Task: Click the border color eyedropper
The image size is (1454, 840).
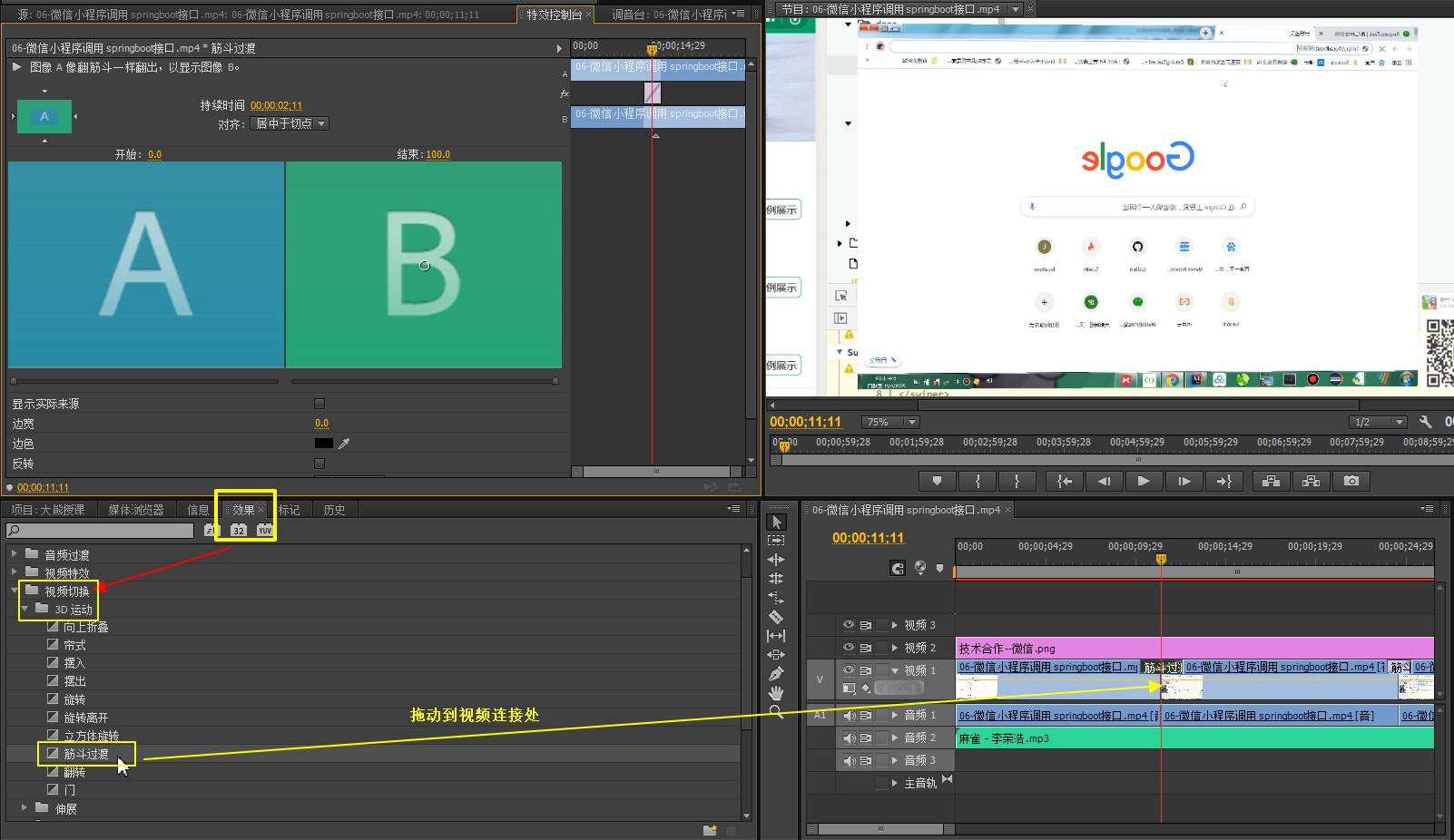Action: pos(344,444)
